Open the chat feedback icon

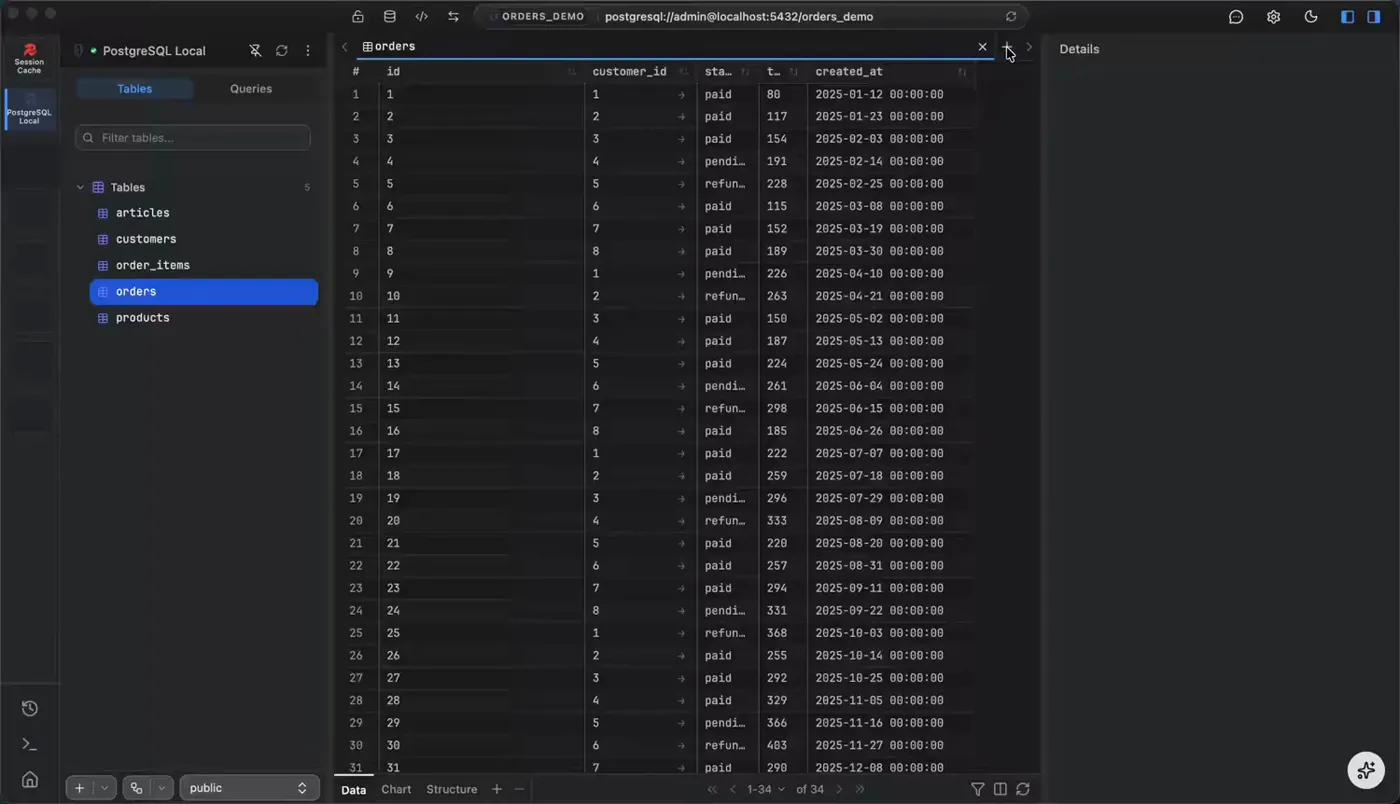point(1236,17)
